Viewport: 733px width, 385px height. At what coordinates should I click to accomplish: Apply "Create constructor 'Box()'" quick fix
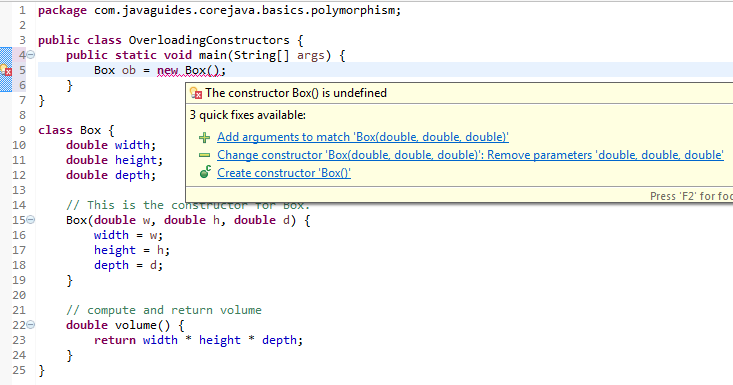click(284, 173)
